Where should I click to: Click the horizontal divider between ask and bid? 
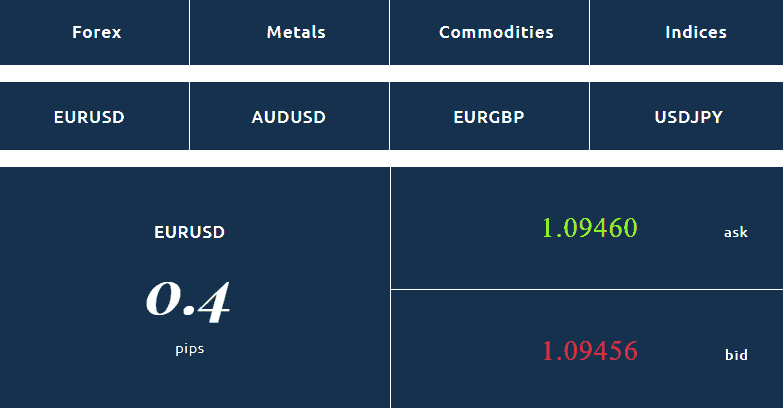click(587, 289)
